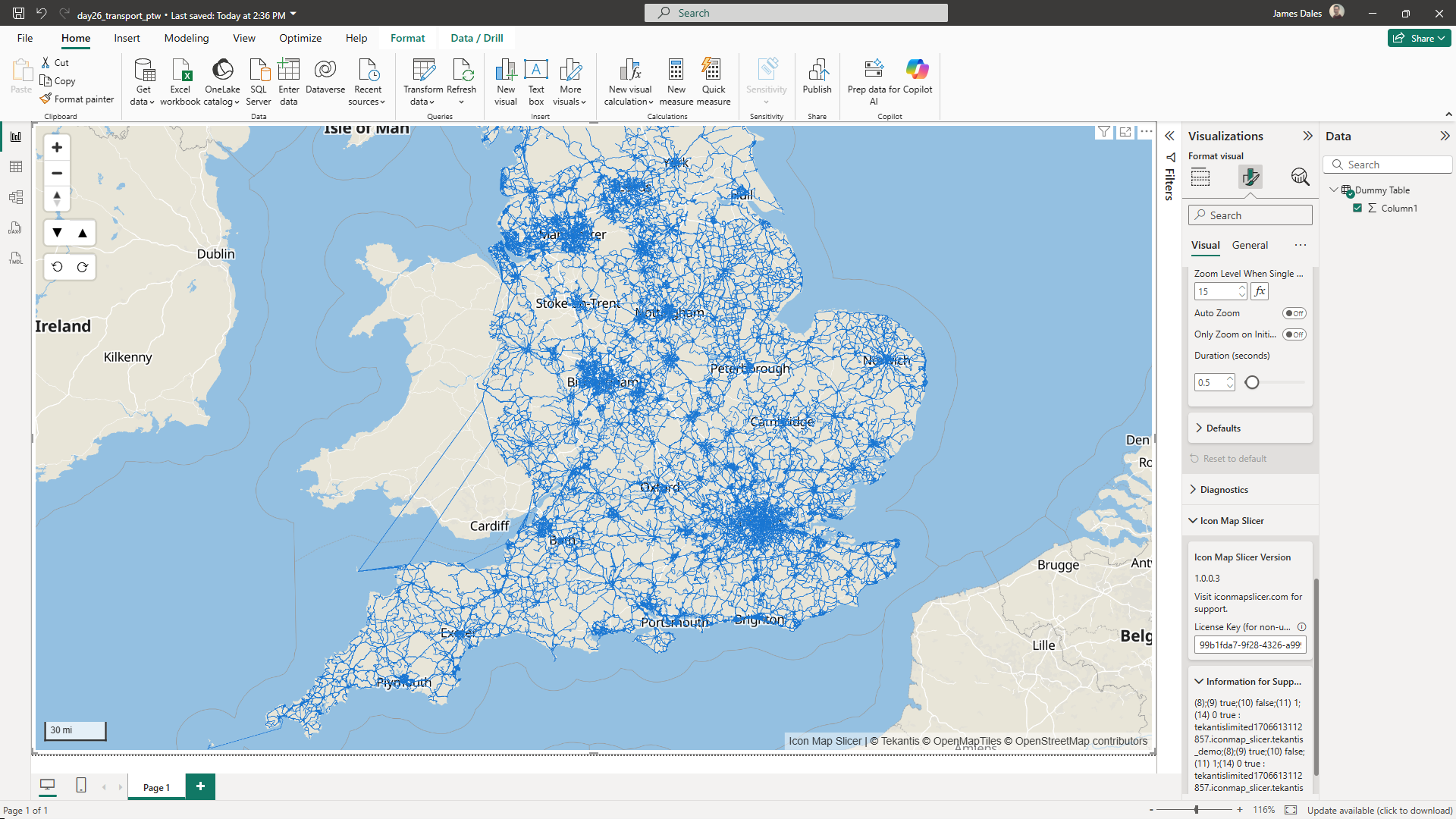The height and width of the screenshot is (819, 1456).
Task: Enable the Auto Zoom toggle
Action: (1294, 312)
